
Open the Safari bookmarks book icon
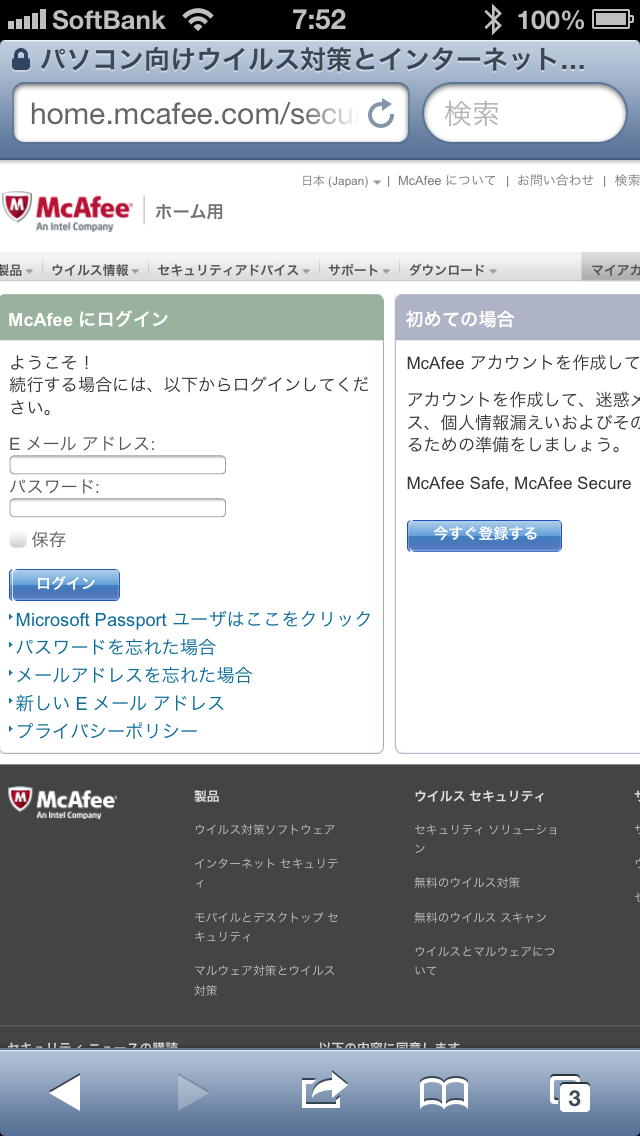pos(444,1093)
